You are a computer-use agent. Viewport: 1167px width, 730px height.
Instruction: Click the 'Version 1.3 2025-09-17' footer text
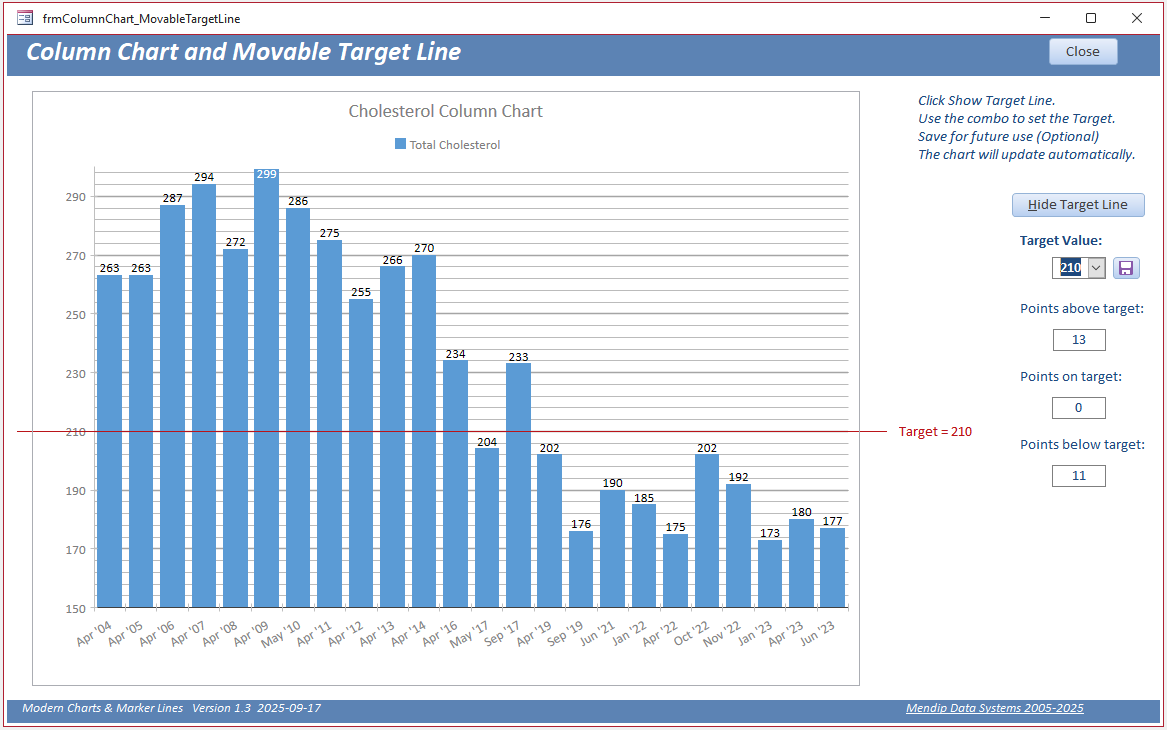pyautogui.click(x=257, y=708)
